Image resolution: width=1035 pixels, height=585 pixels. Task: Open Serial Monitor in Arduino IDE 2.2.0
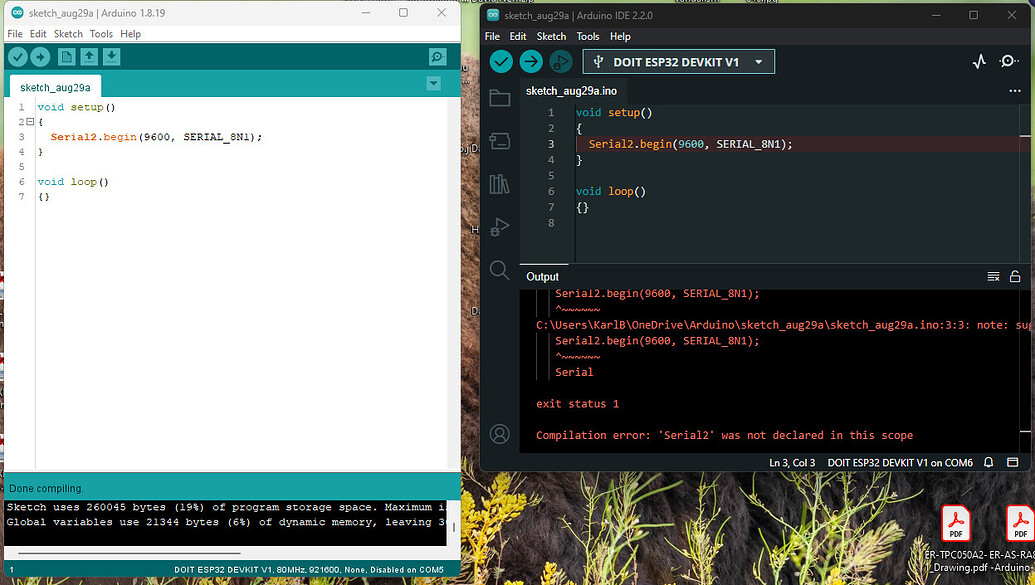(1009, 61)
